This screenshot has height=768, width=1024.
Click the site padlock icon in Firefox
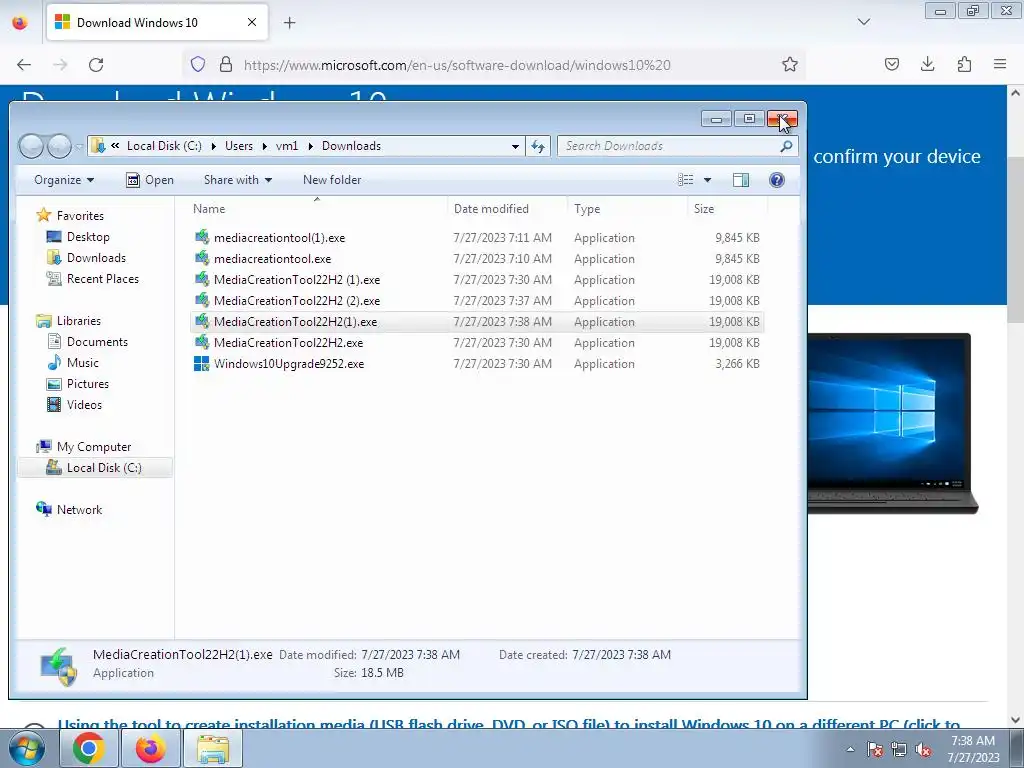click(x=226, y=65)
